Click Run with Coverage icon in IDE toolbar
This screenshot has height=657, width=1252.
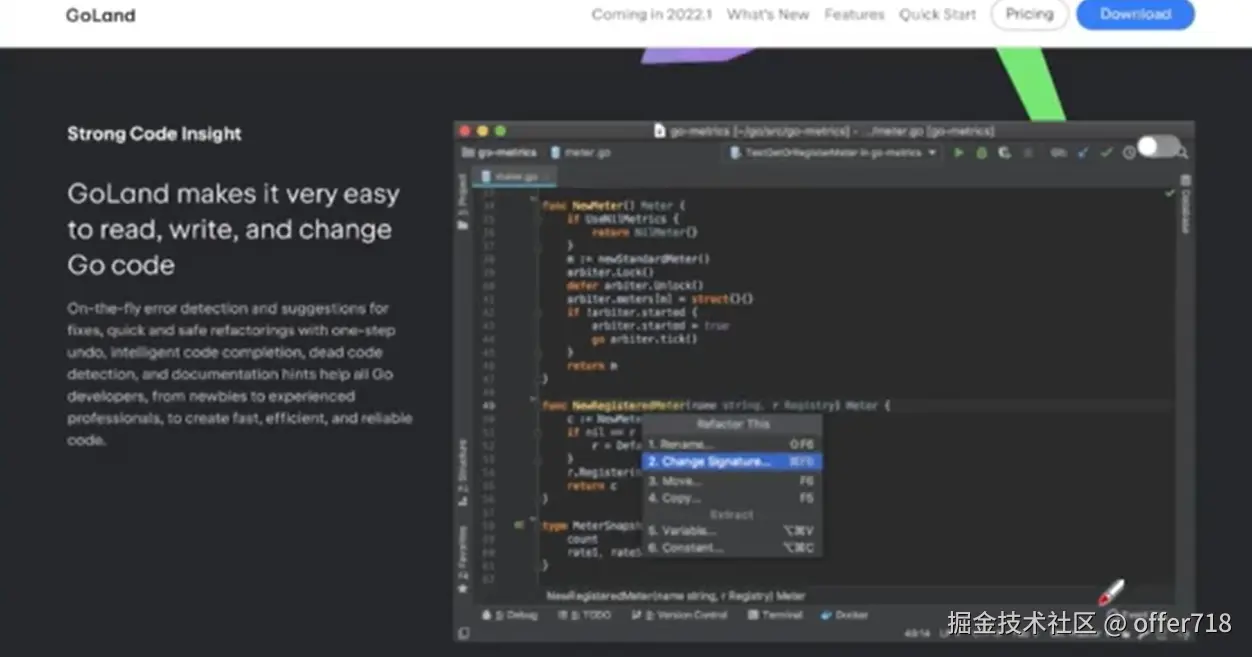pos(1003,153)
